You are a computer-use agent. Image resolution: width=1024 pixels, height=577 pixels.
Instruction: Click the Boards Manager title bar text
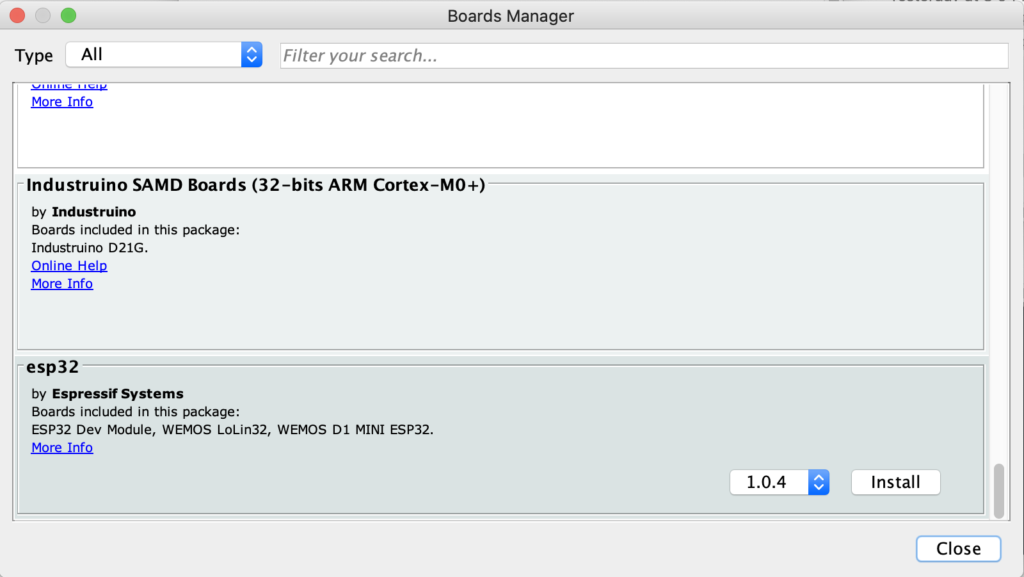(511, 16)
